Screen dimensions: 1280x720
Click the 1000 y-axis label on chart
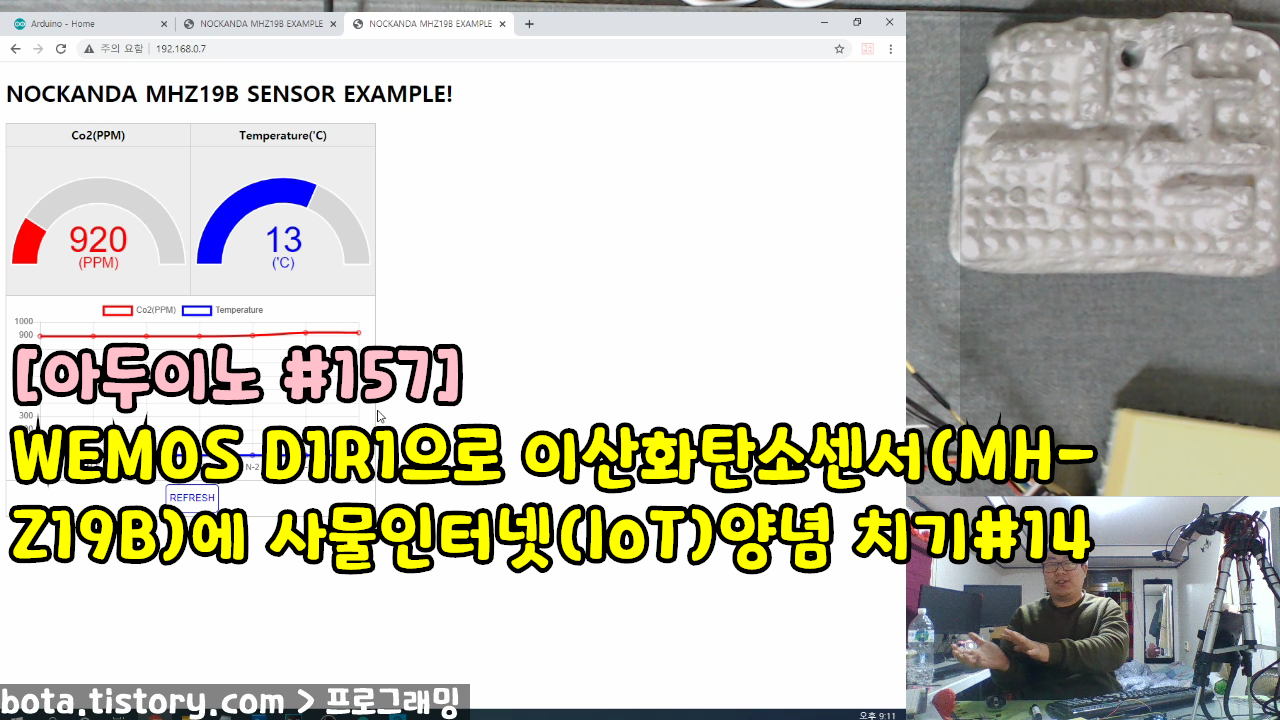click(x=24, y=321)
